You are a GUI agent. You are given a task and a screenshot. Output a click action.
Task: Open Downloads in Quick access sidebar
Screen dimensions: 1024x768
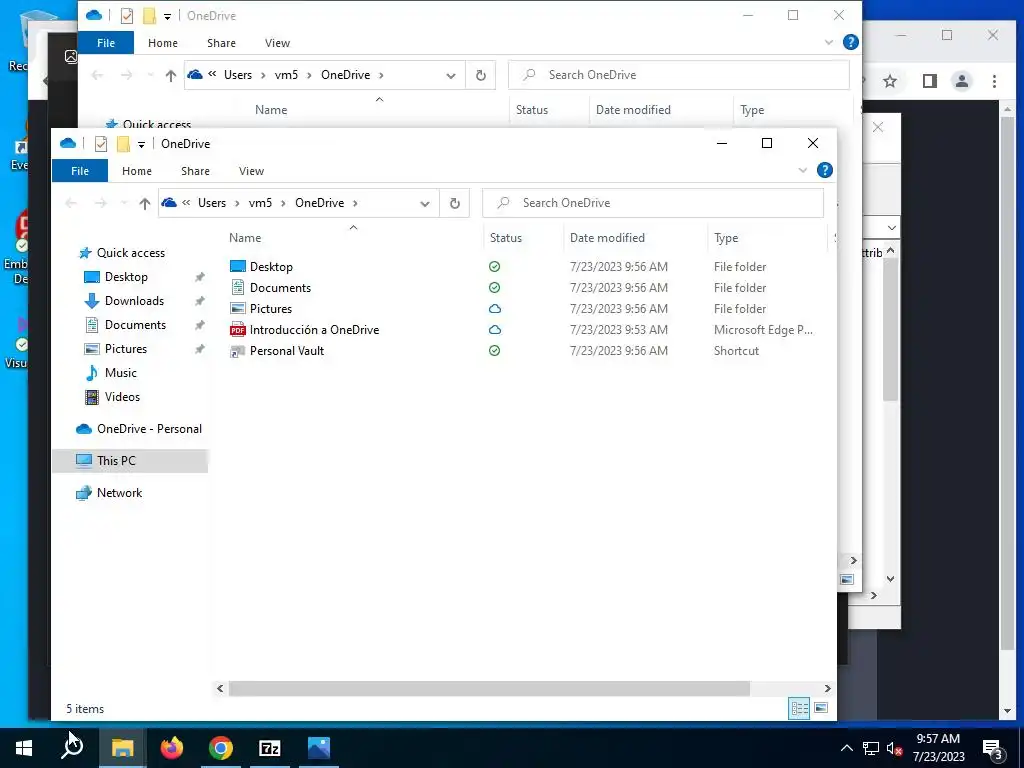(x=134, y=301)
